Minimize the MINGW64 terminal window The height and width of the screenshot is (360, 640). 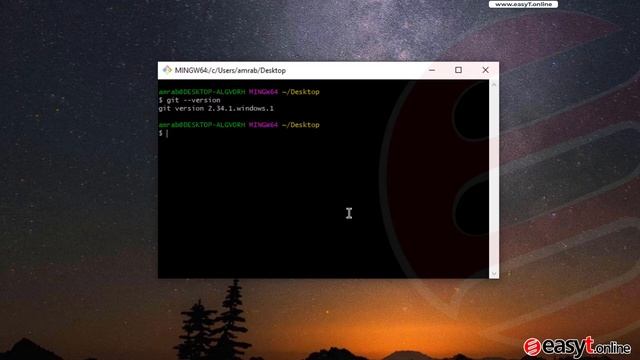(x=432, y=70)
